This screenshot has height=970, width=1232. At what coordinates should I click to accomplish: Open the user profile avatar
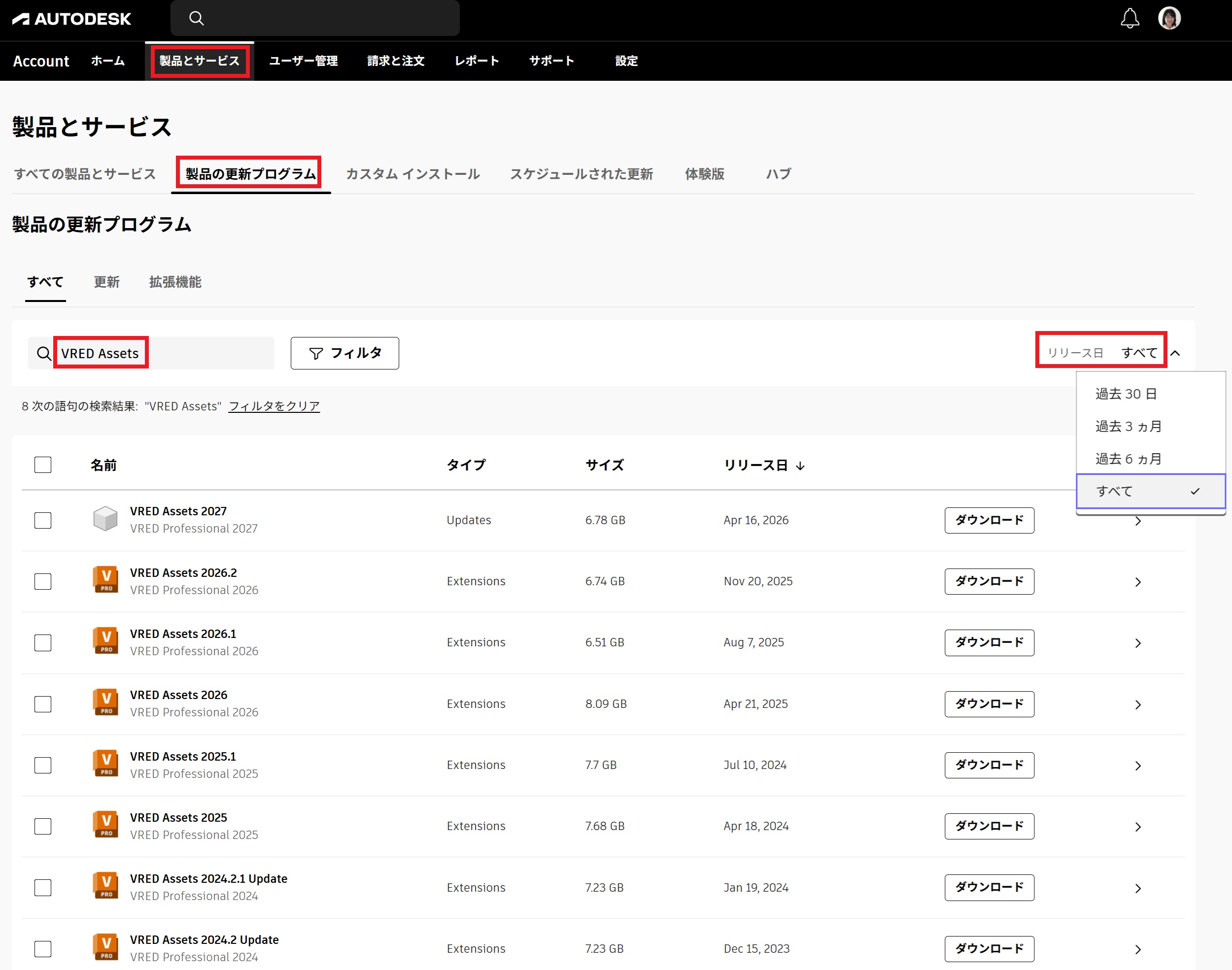[1169, 18]
